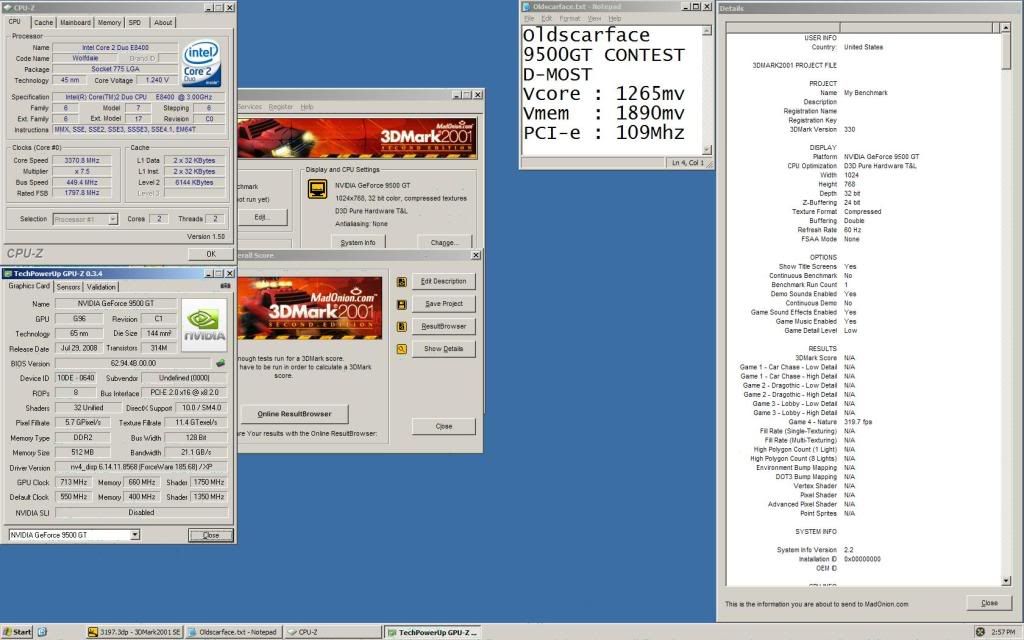
Task: Switch to the Mainboard tab in CPU-Z
Action: click(x=75, y=22)
